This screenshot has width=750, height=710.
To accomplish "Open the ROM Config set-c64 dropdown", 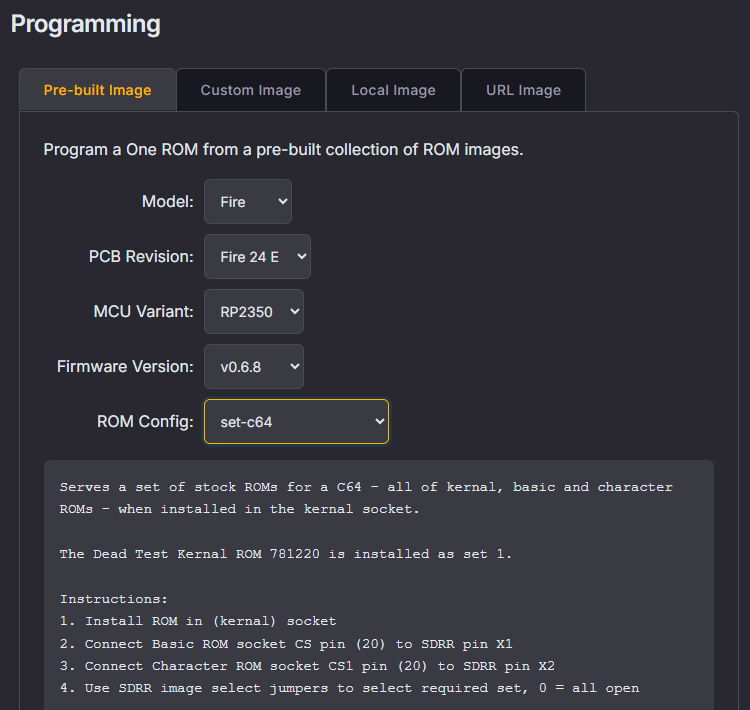I will (296, 422).
